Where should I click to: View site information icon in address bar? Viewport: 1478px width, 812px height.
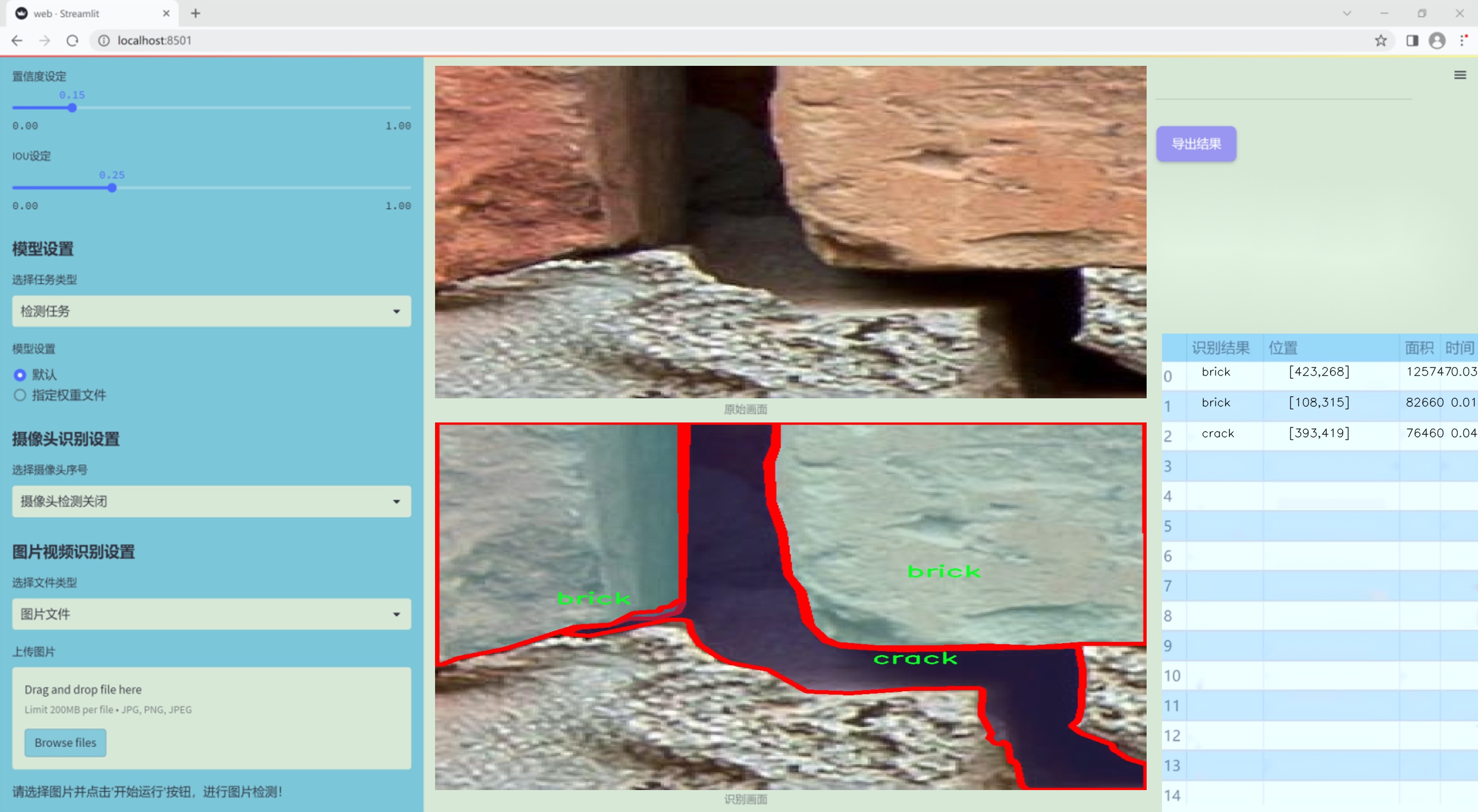coord(104,41)
